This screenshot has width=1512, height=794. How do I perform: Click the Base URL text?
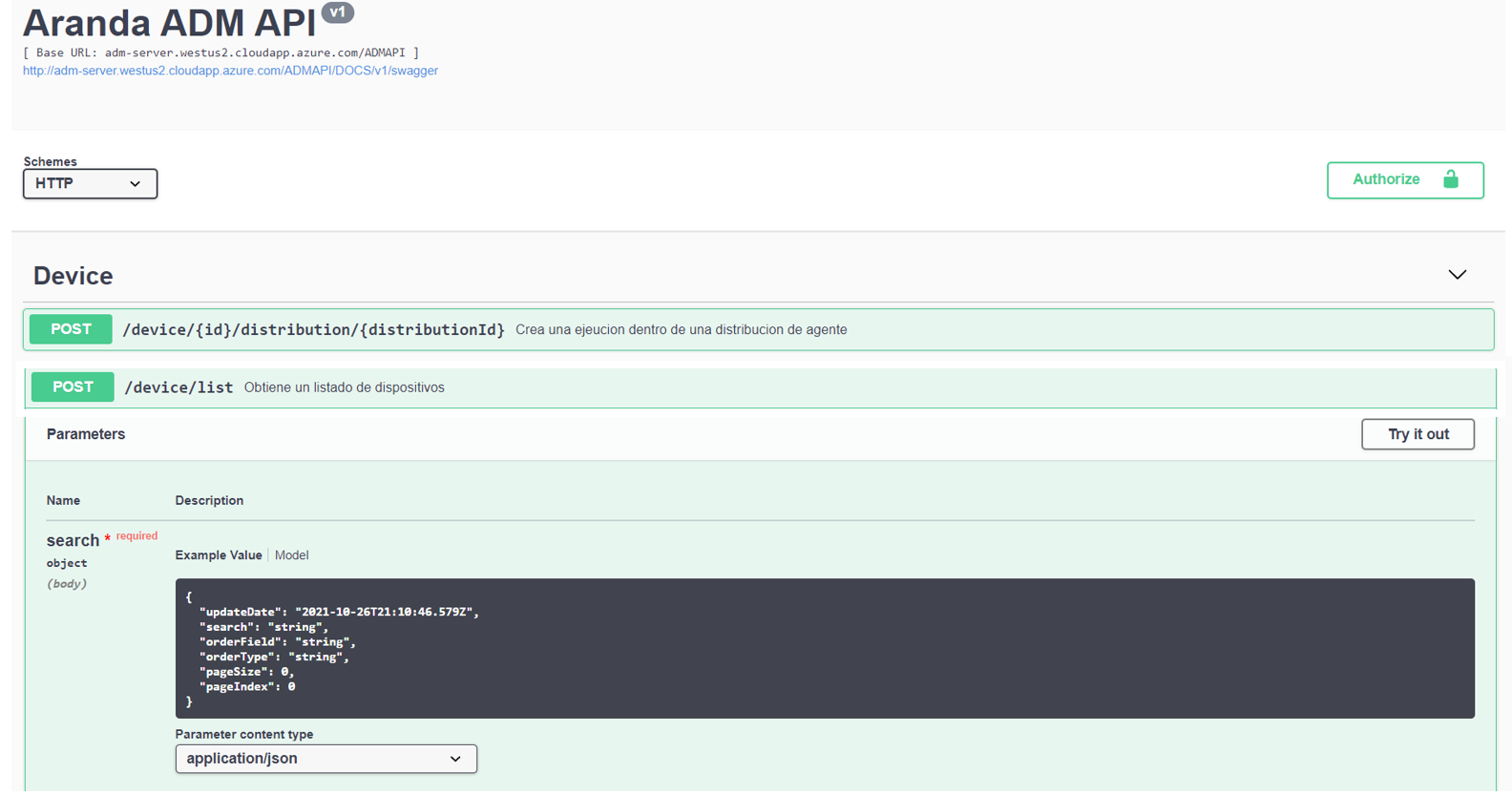(220, 52)
